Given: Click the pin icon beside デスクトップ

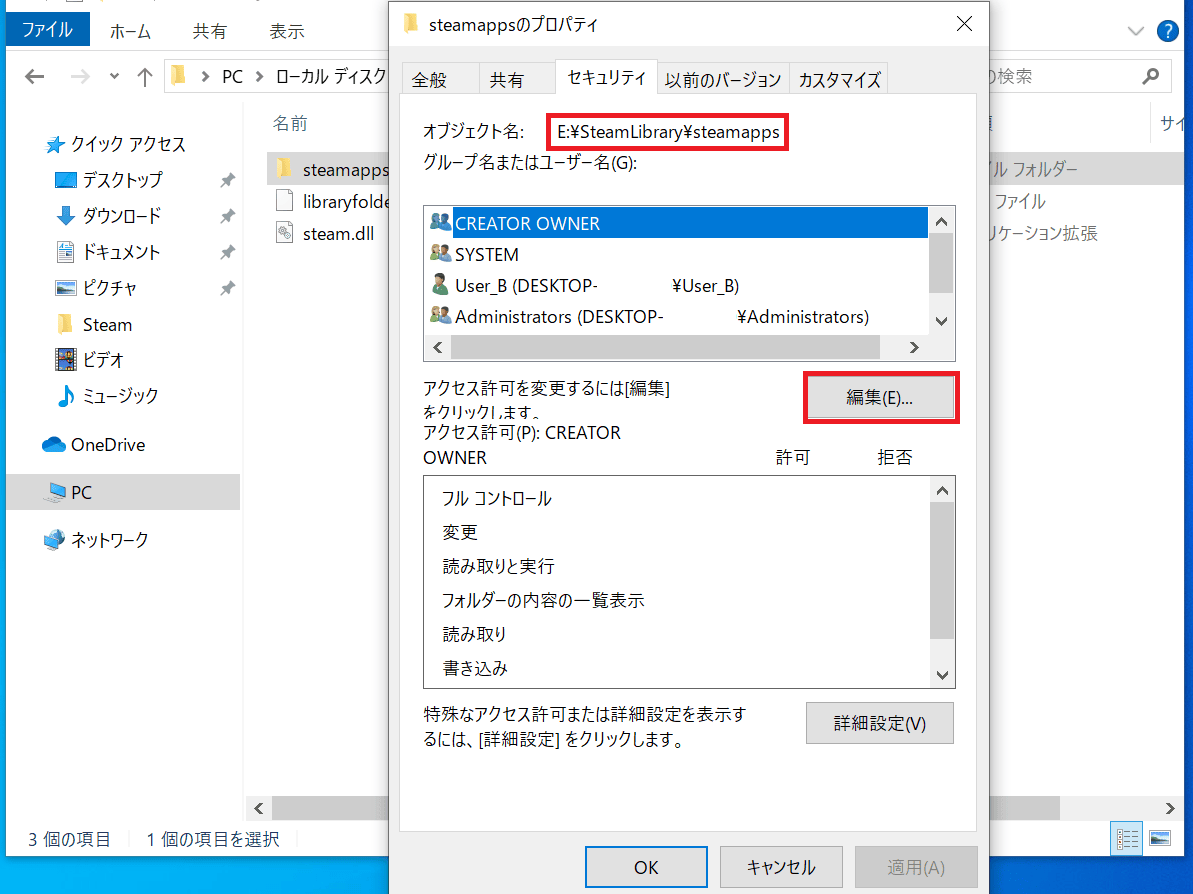Looking at the screenshot, I should (227, 180).
